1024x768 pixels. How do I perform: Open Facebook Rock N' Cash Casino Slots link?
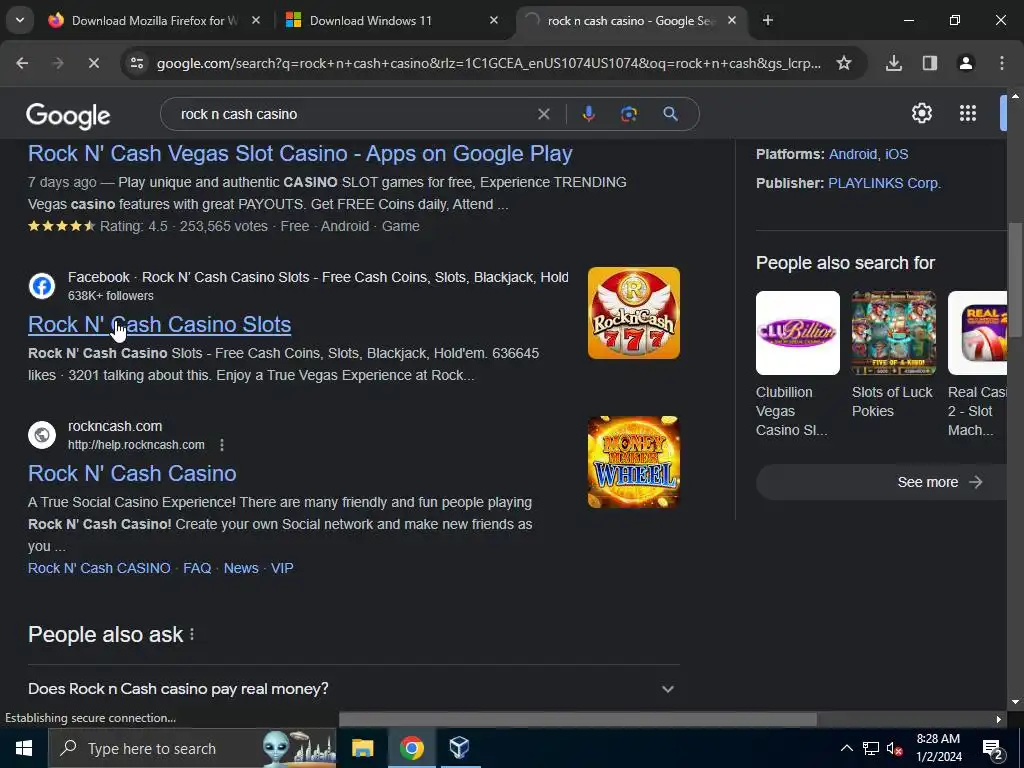[159, 325]
